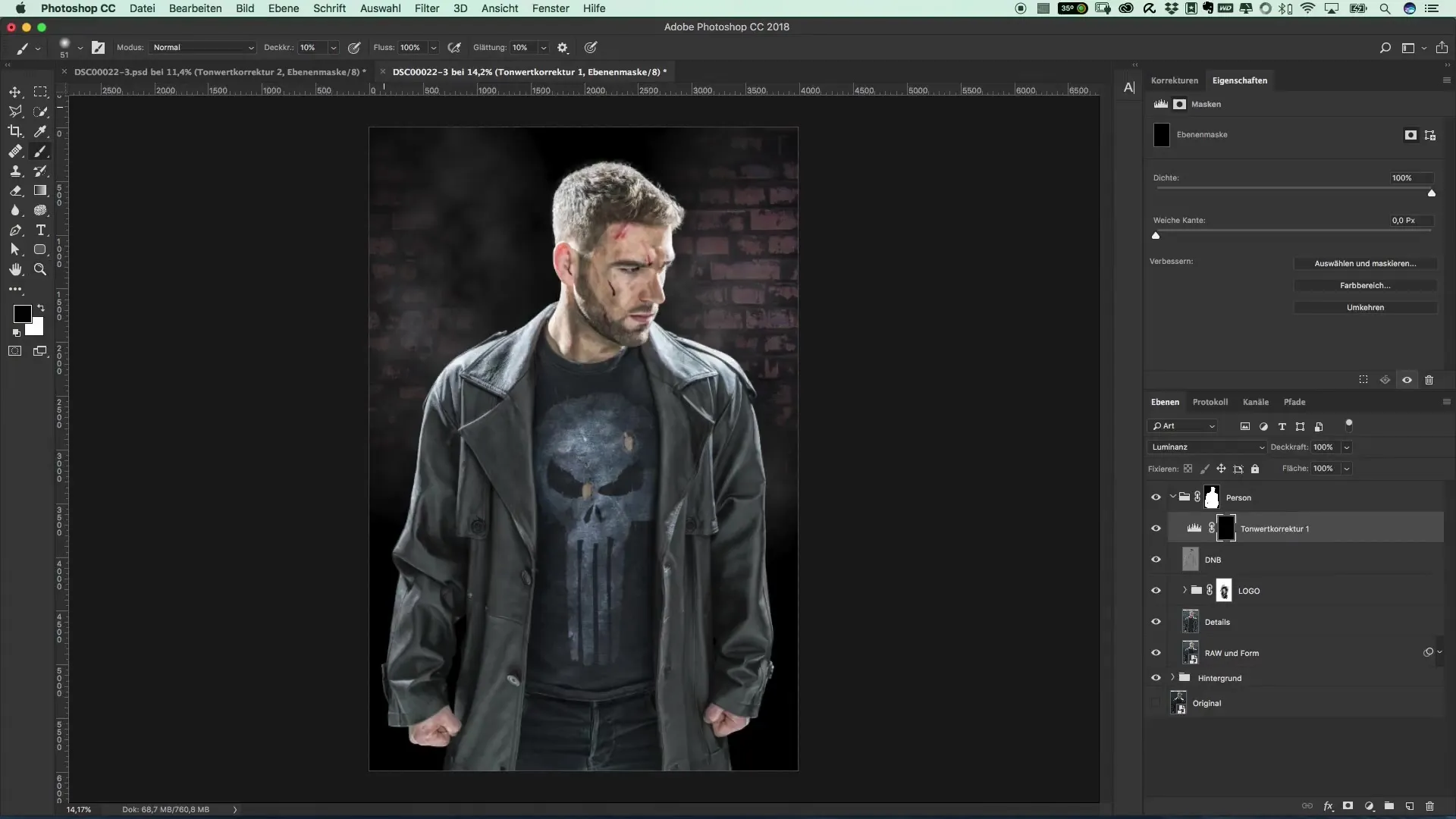Select the Rectangle shape tool

40,249
